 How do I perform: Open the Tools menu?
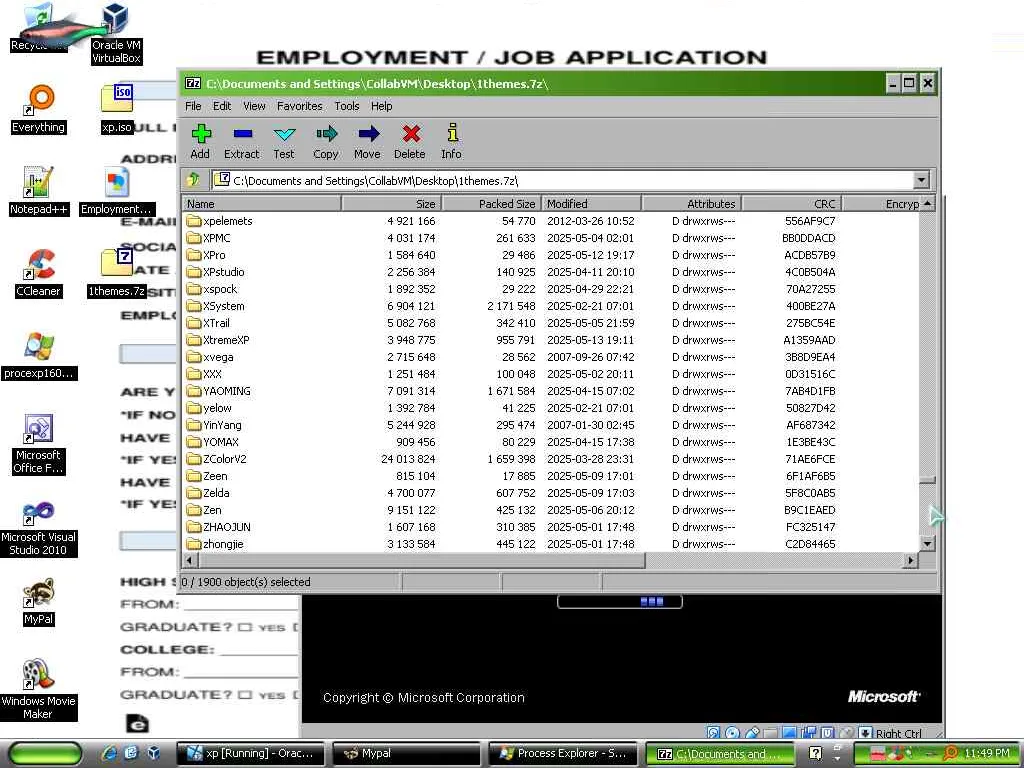pyautogui.click(x=347, y=106)
